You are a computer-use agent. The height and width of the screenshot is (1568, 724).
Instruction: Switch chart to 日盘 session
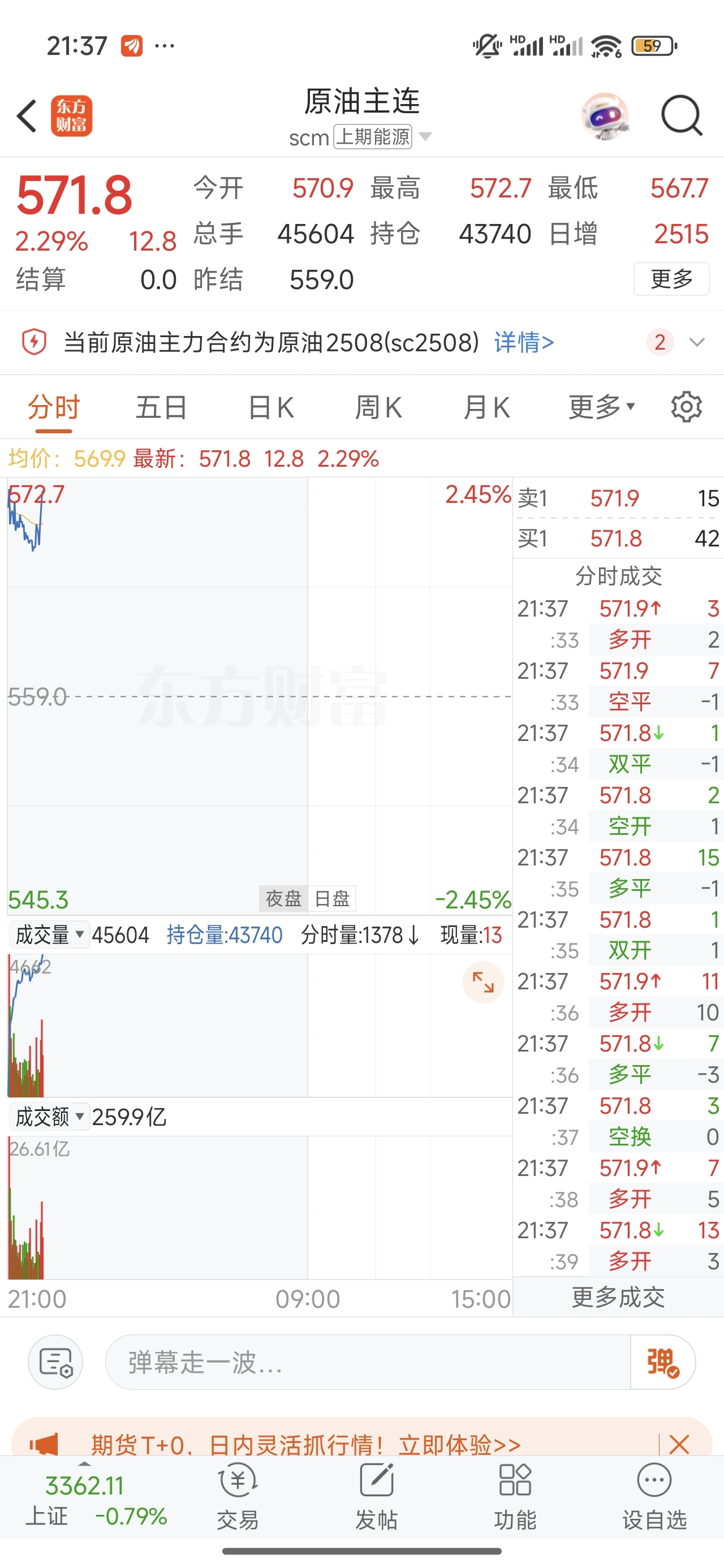coord(332,898)
